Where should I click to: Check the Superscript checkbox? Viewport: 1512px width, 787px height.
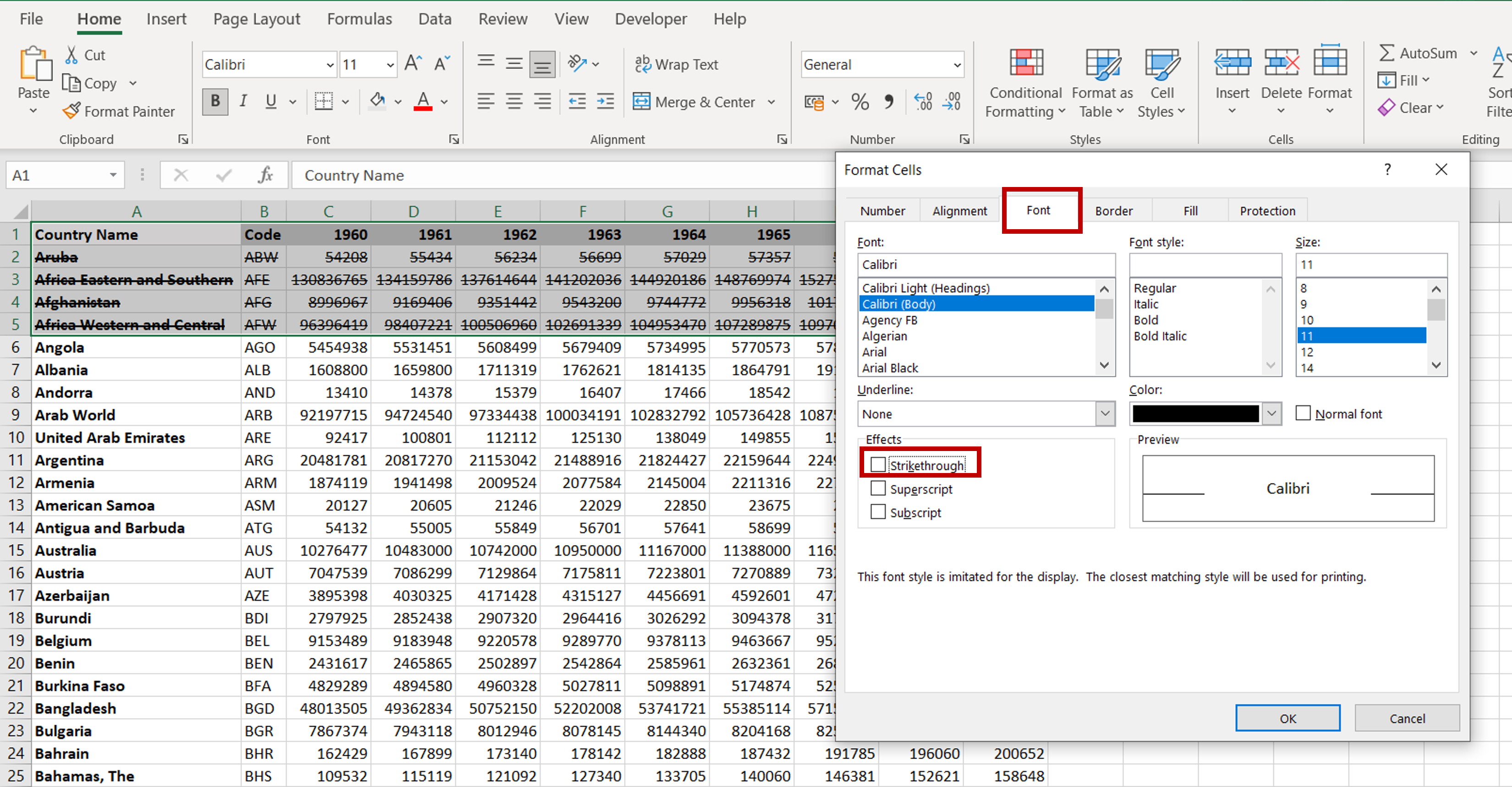878,488
